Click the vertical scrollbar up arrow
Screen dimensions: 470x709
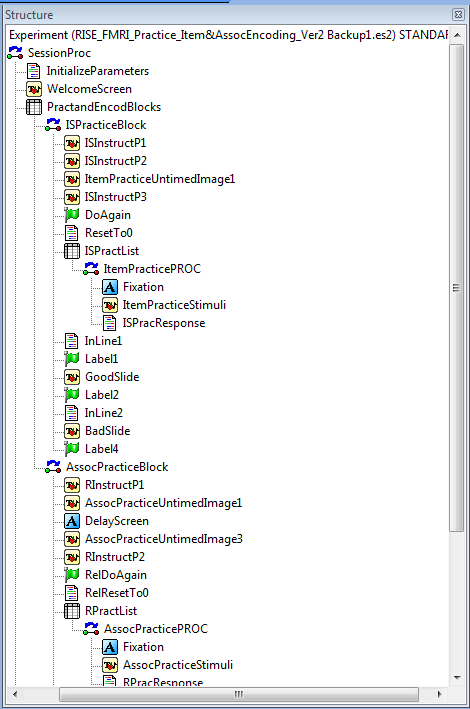tap(457, 35)
